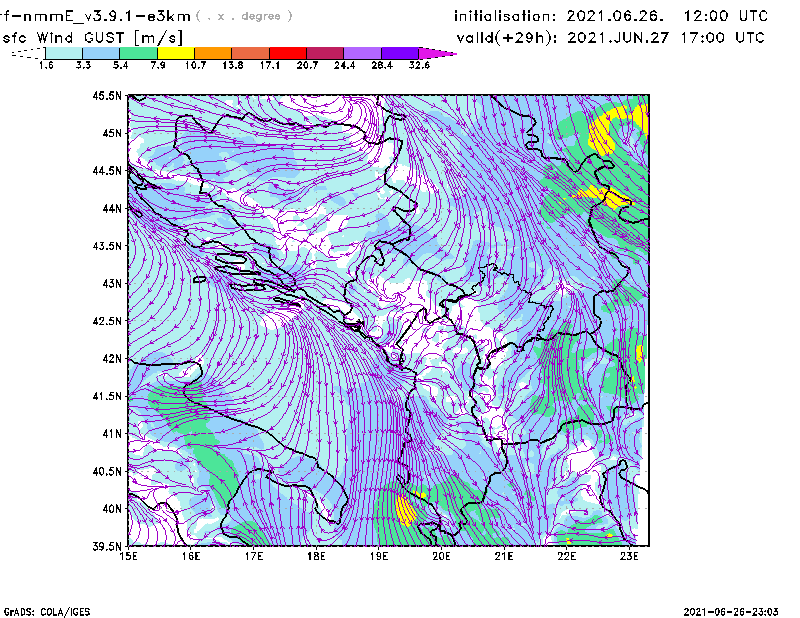Click the "45.5N" latitude label
The height and width of the screenshot is (618, 800).
click(x=107, y=95)
